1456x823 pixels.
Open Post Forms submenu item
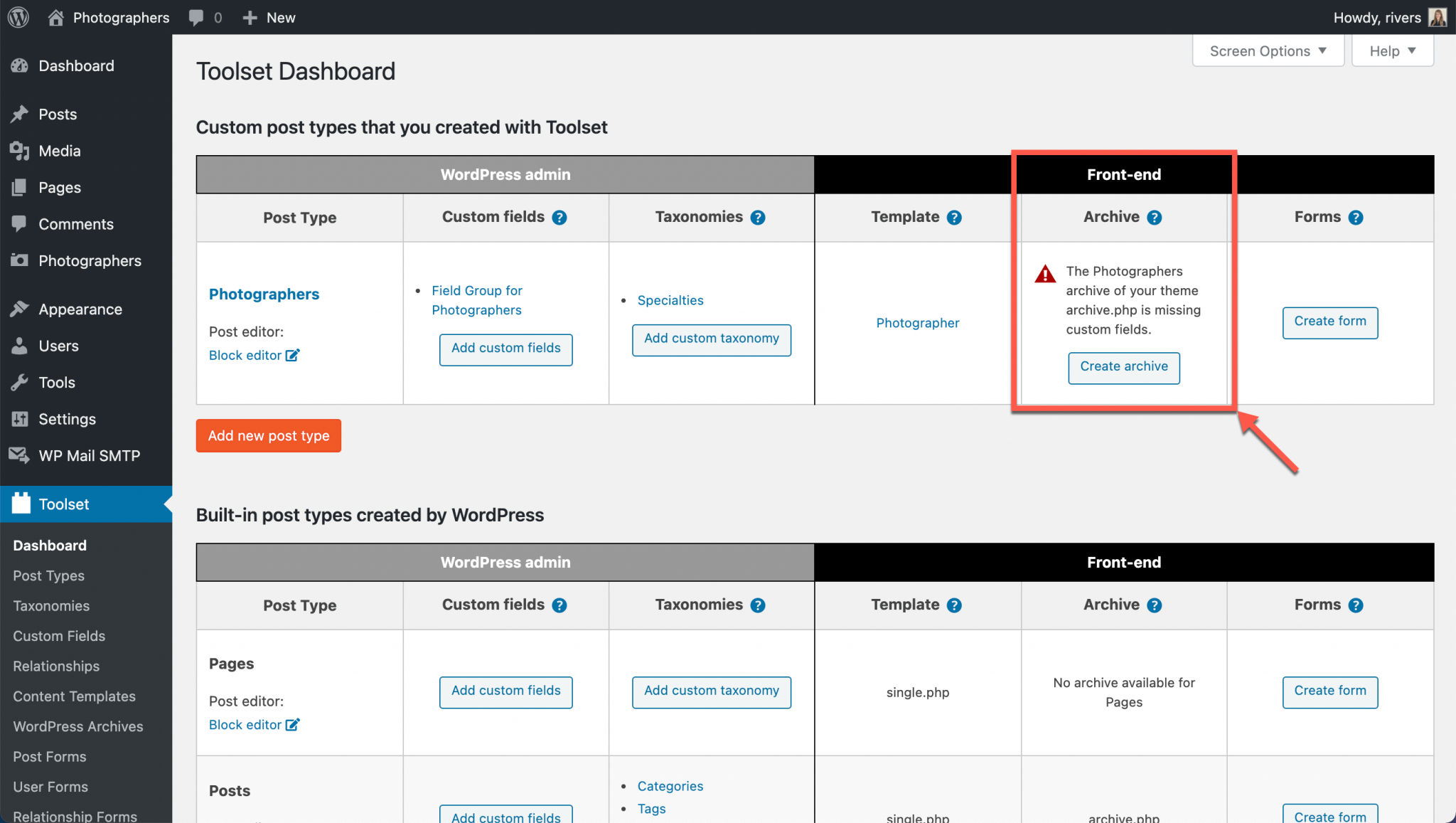pos(50,757)
